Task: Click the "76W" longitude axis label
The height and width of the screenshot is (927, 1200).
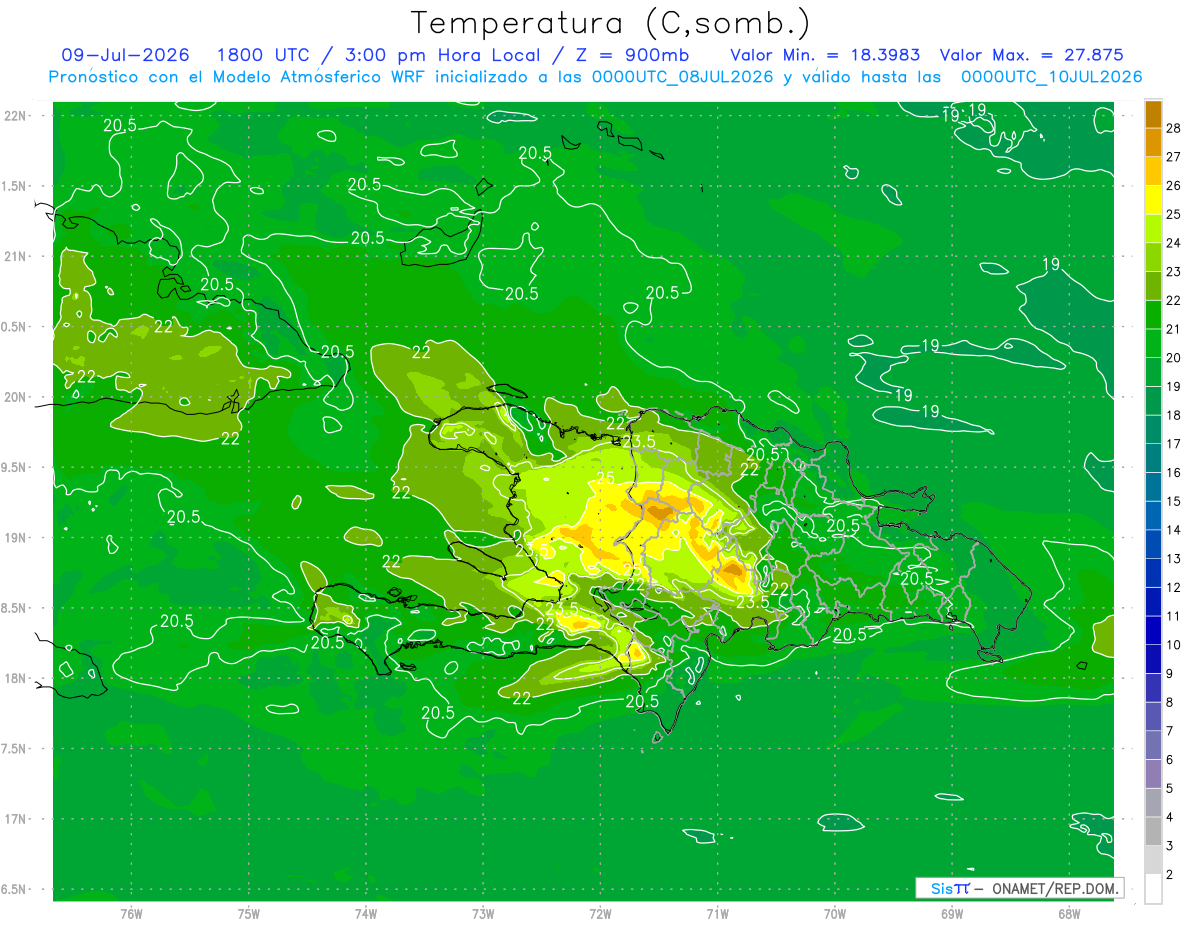Action: [131, 913]
